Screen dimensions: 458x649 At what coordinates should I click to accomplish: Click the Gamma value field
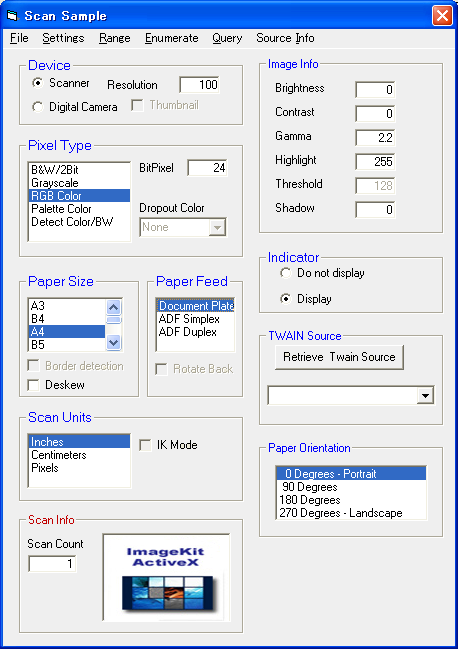click(375, 137)
